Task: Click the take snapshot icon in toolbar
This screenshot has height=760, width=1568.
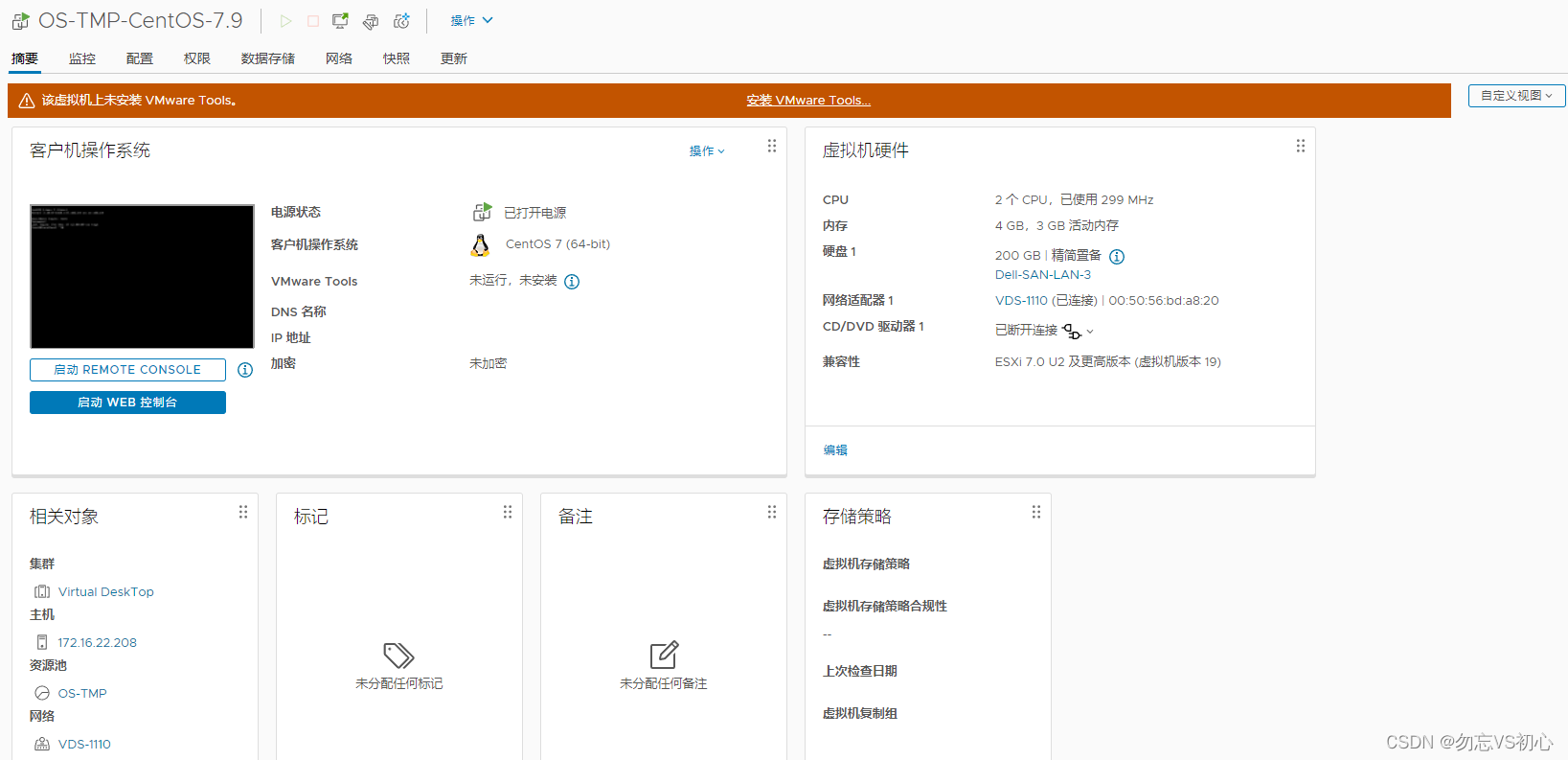Action: coord(401,21)
